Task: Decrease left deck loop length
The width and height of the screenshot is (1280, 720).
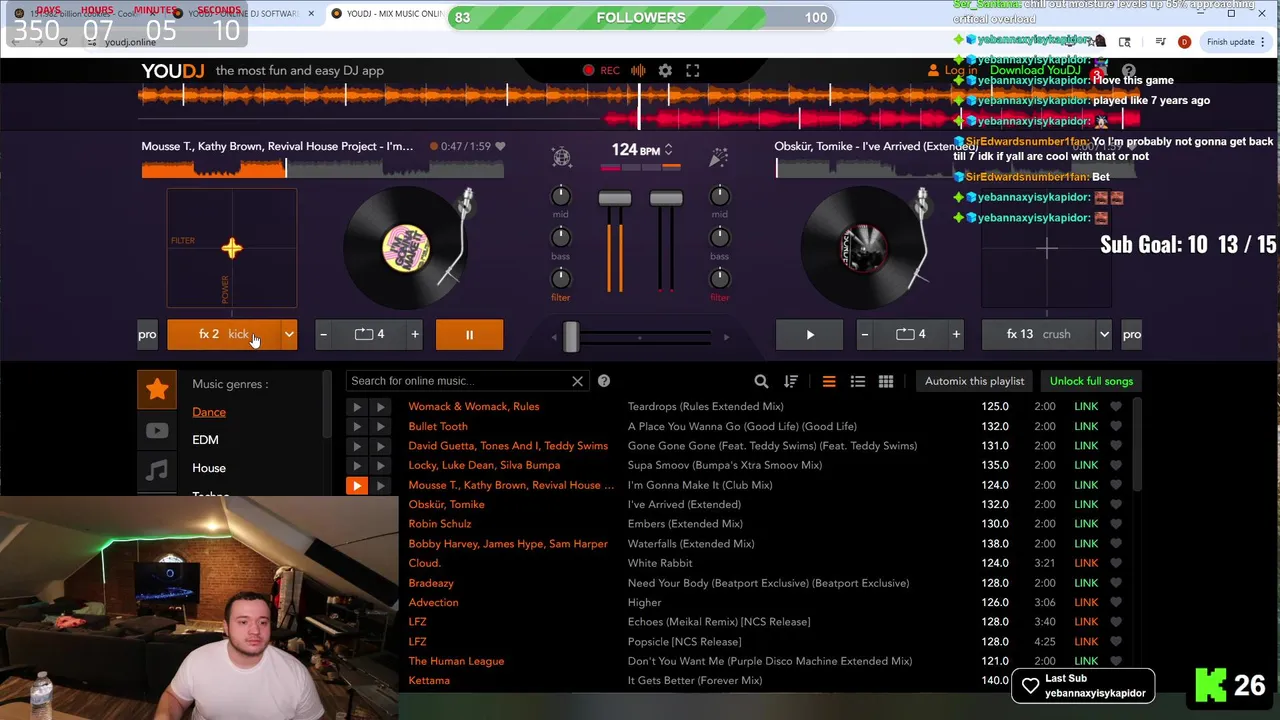Action: coord(323,335)
